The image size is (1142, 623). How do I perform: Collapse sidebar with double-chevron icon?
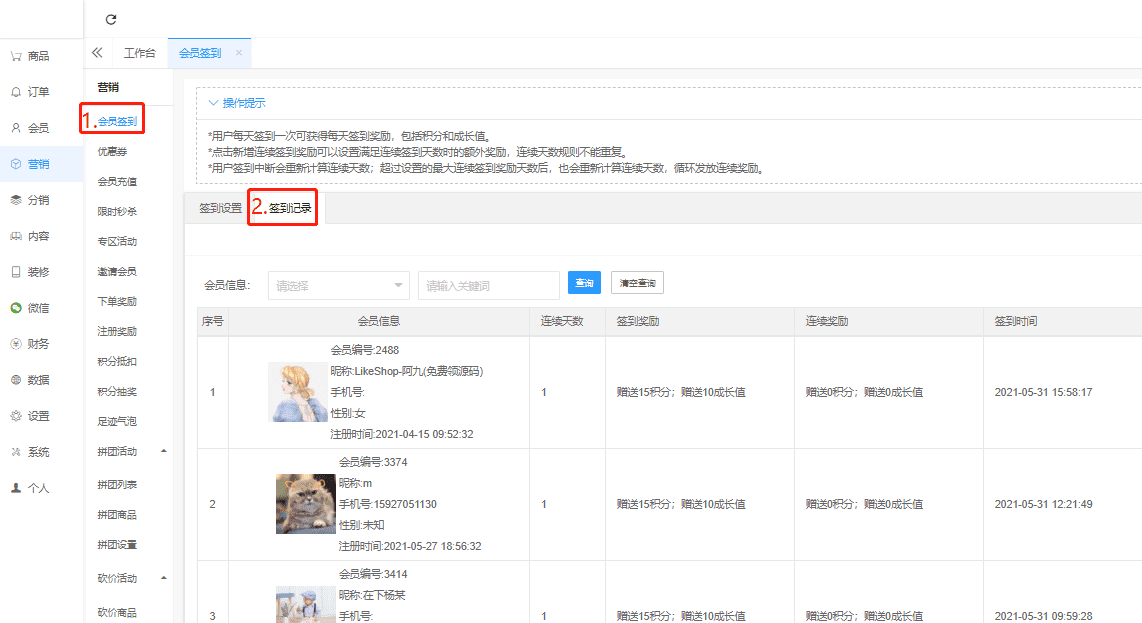pyautogui.click(x=97, y=53)
